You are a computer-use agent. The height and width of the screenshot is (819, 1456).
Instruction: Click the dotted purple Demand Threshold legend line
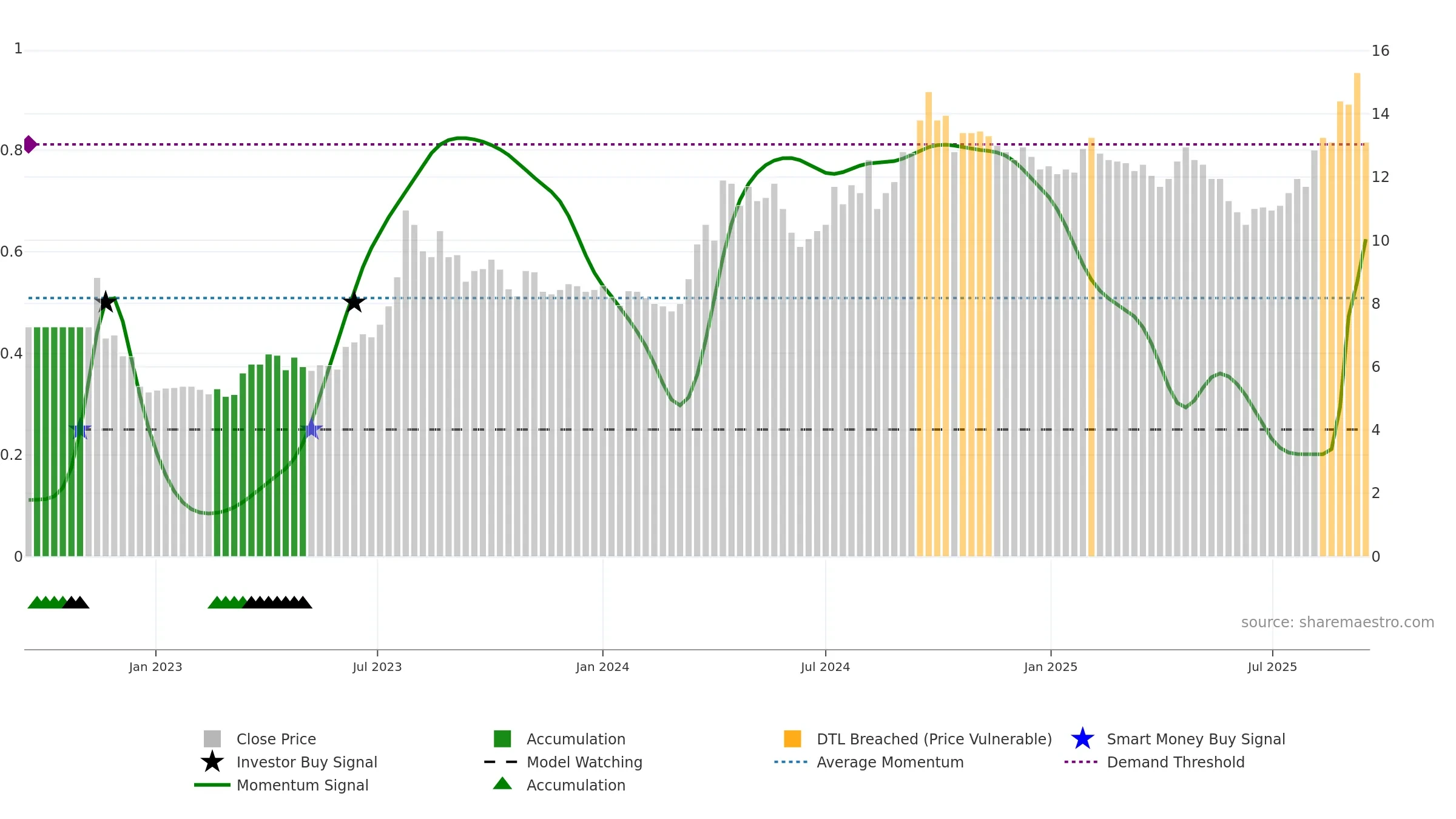pos(1081,762)
